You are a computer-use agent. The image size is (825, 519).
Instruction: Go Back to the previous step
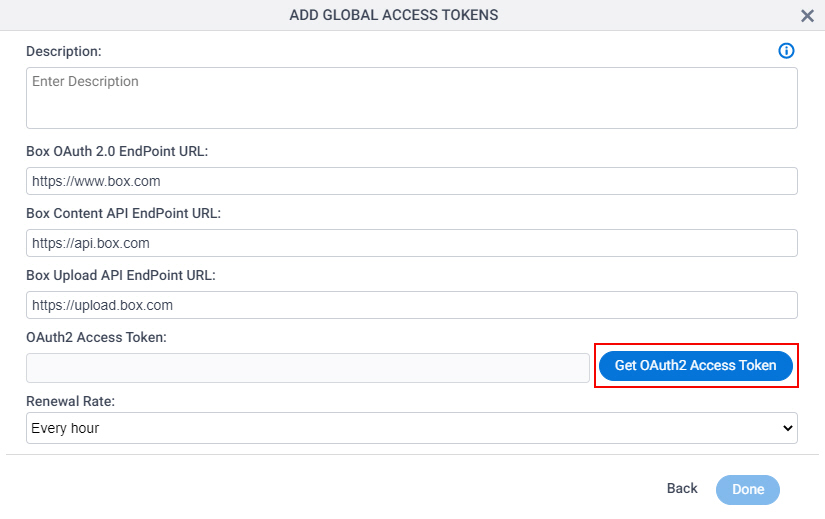(x=682, y=488)
